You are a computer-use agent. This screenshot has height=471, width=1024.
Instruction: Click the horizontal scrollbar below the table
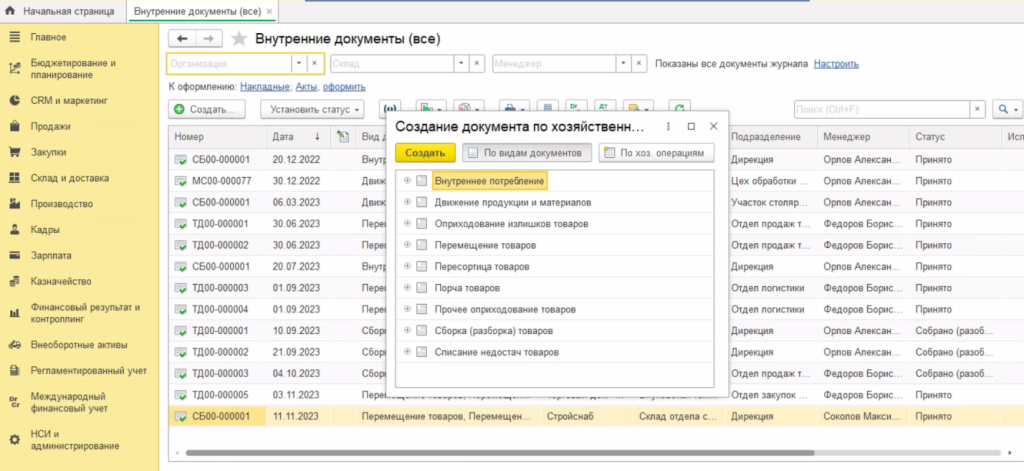click(x=500, y=453)
